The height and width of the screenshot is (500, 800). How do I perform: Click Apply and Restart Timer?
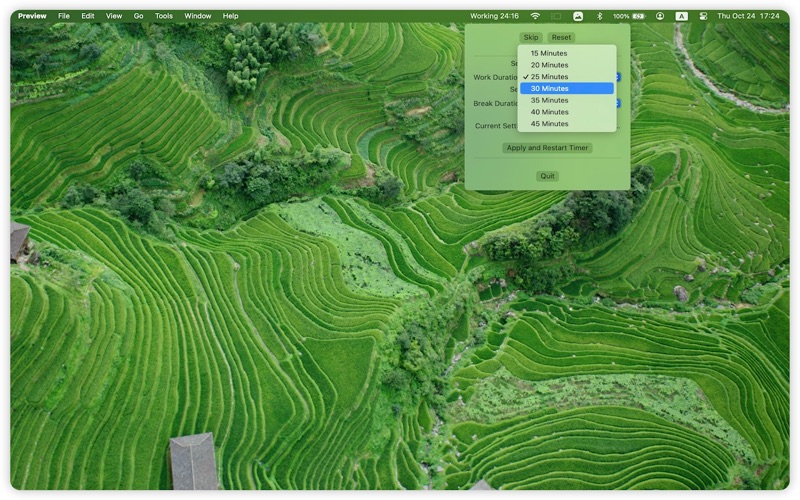[x=547, y=147]
